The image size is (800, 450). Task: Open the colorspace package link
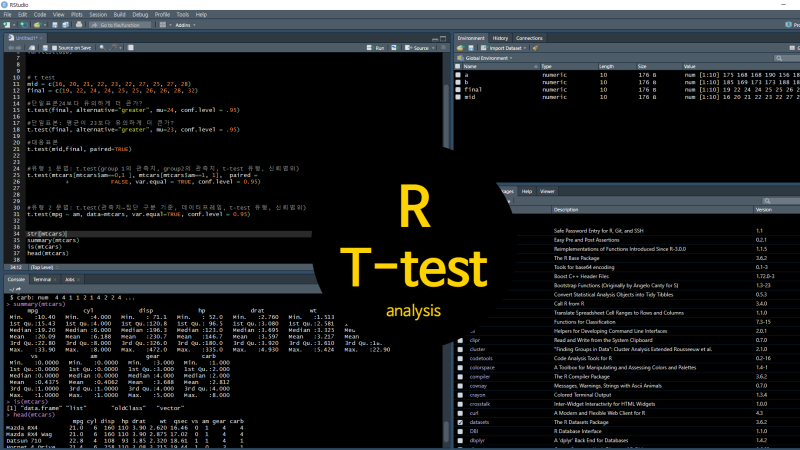pyautogui.click(x=482, y=368)
